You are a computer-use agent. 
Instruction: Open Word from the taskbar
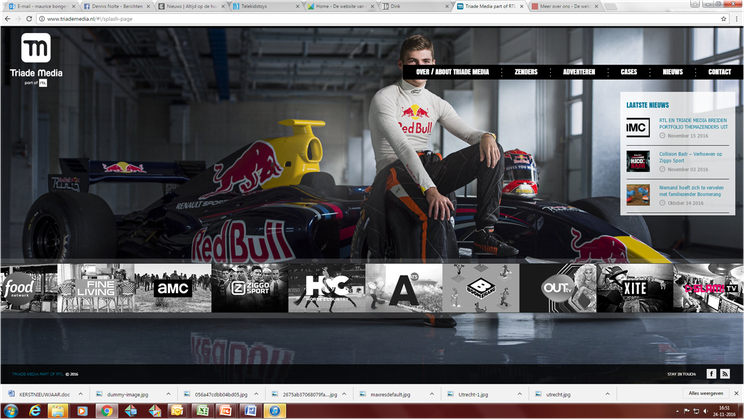coord(250,410)
